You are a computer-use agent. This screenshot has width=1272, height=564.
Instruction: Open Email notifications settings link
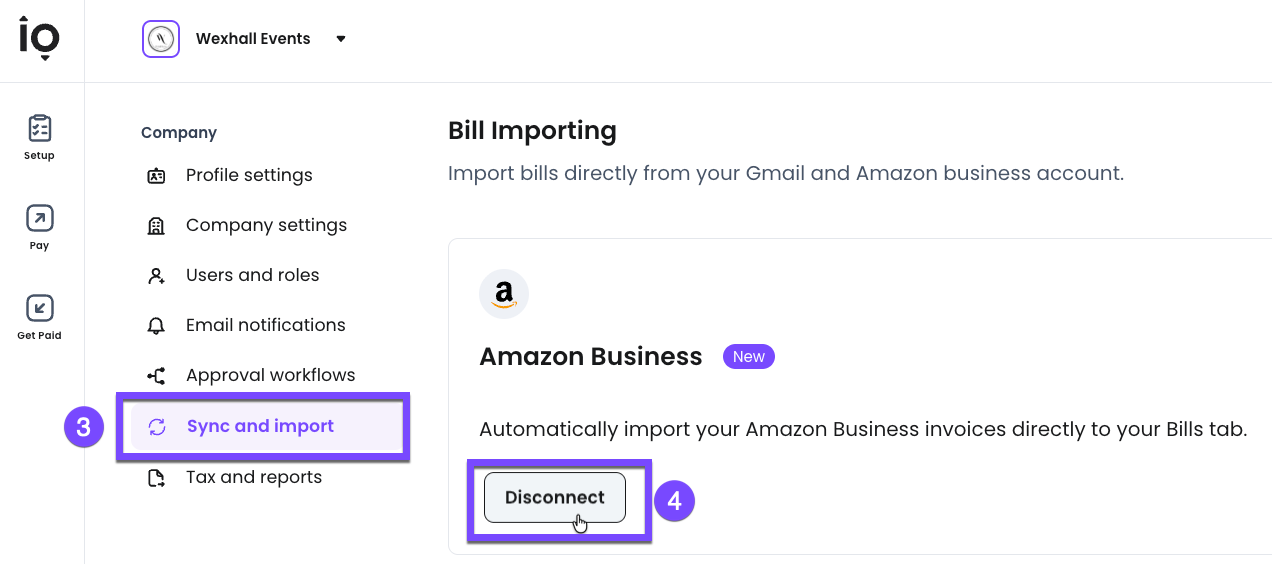click(x=265, y=326)
